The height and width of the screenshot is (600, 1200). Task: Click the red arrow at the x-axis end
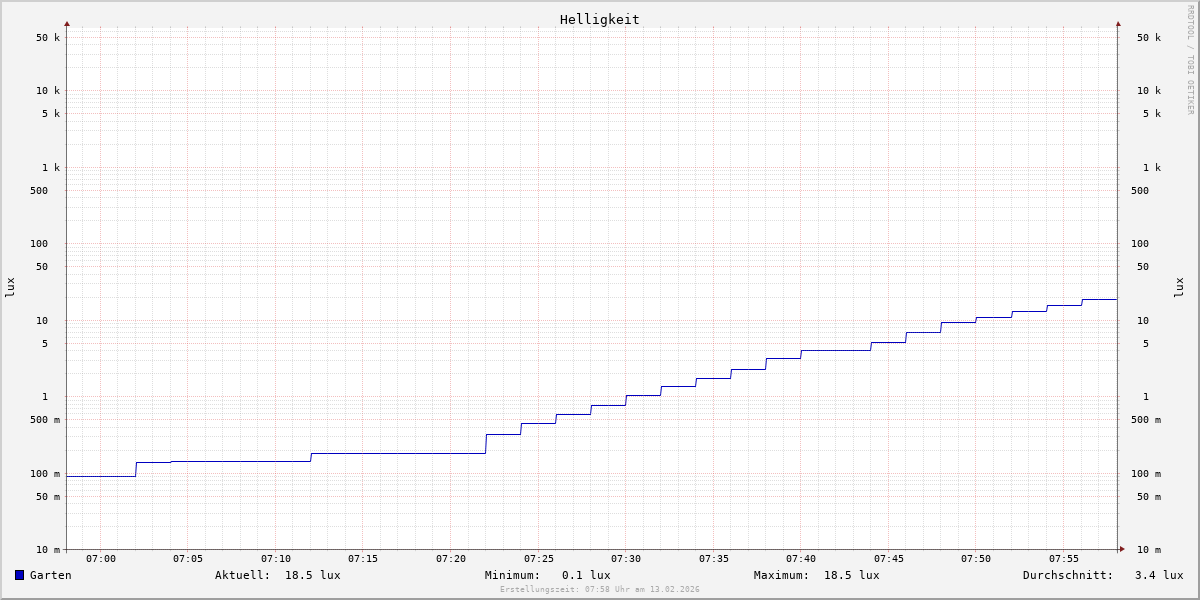point(1122,549)
